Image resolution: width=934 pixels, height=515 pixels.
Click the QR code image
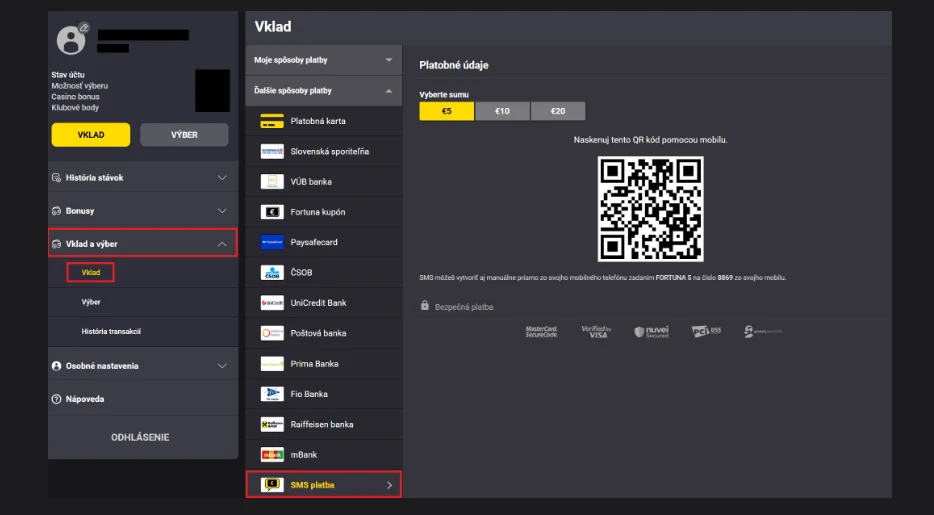tap(650, 209)
